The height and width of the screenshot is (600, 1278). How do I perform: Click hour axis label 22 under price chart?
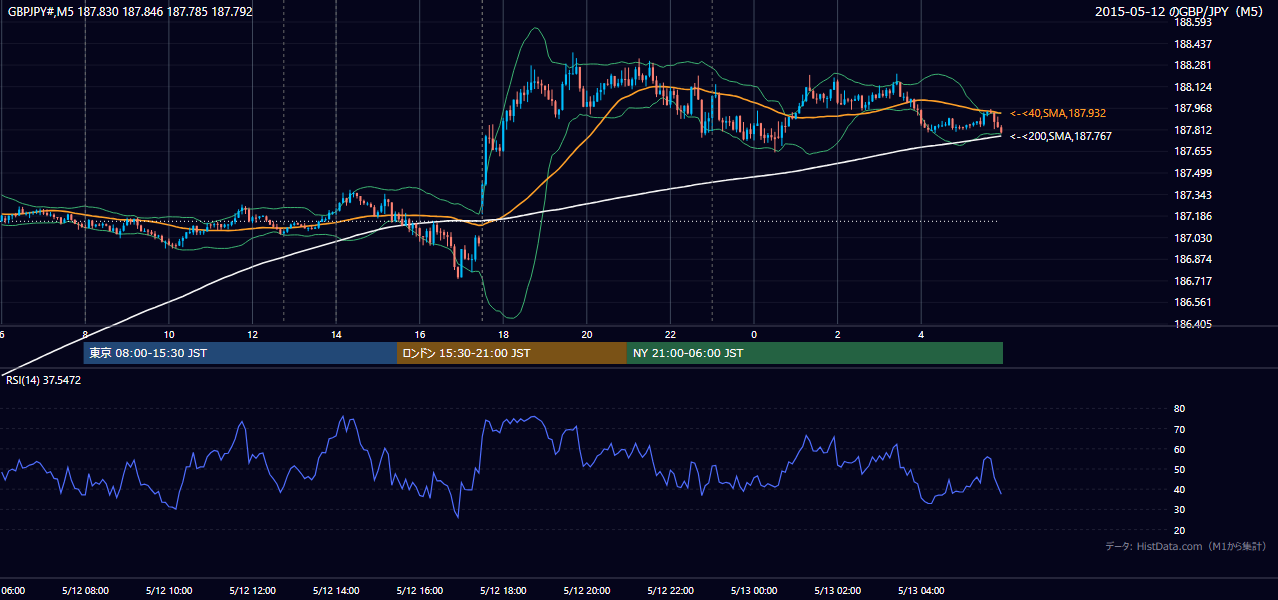pyautogui.click(x=670, y=334)
